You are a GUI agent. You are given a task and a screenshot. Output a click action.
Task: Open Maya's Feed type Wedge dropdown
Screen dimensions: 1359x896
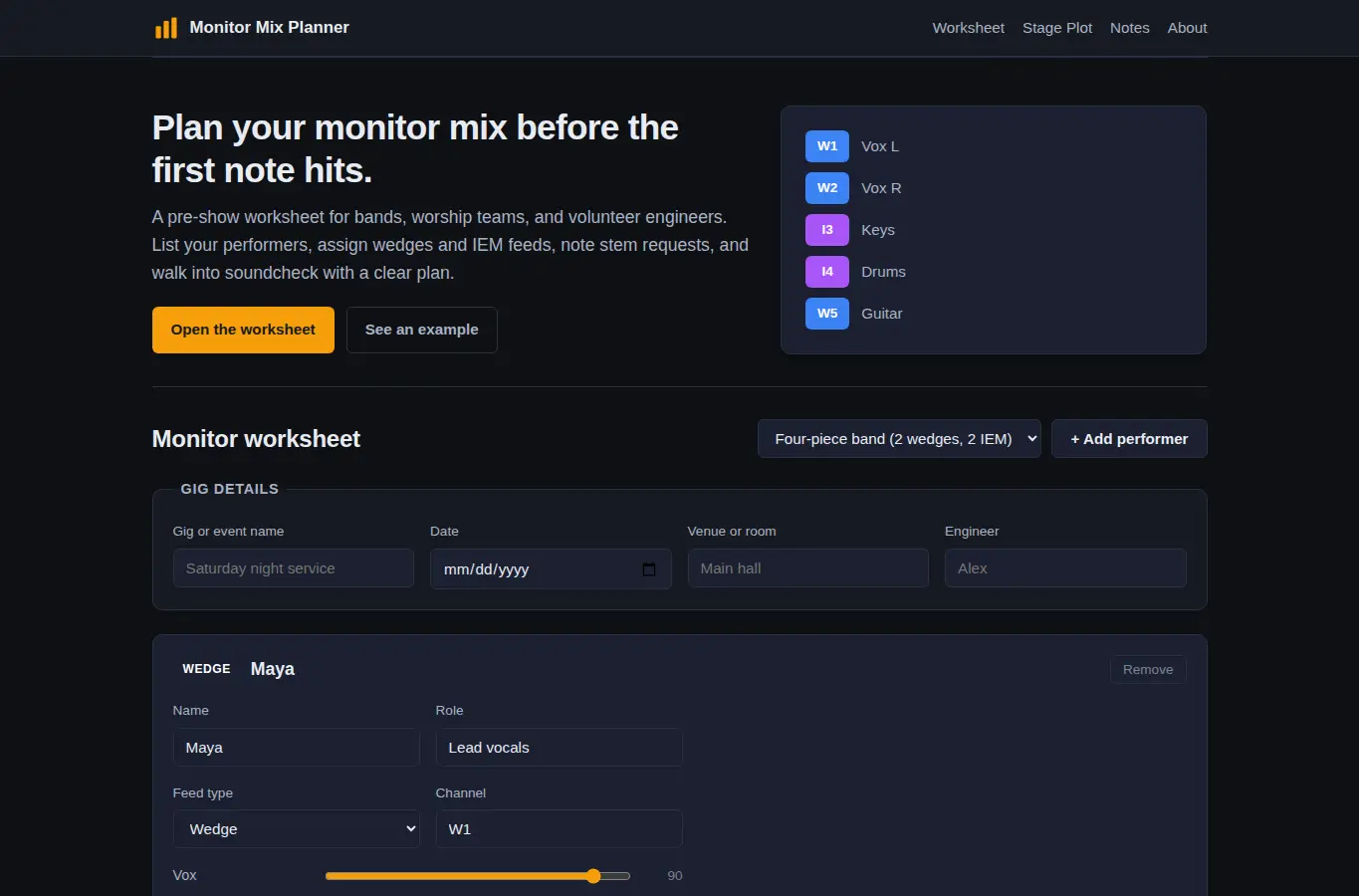(x=297, y=829)
